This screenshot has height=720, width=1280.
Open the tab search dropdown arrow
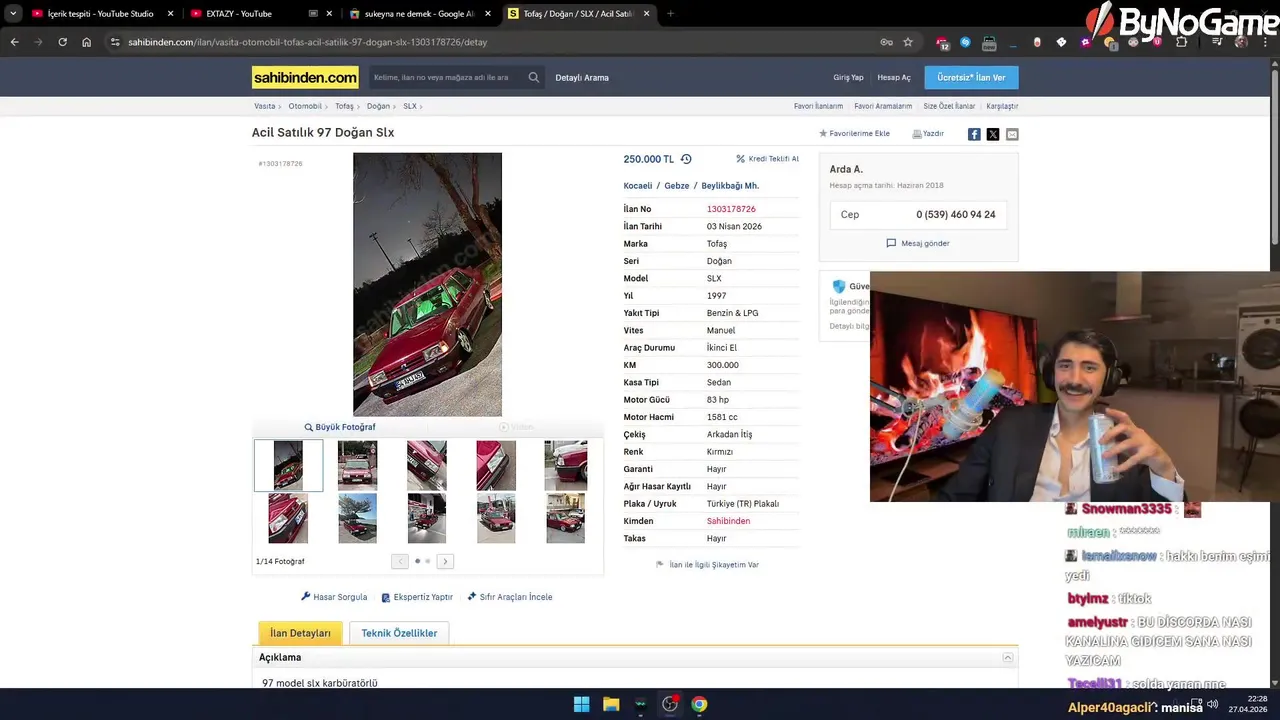[x=13, y=14]
